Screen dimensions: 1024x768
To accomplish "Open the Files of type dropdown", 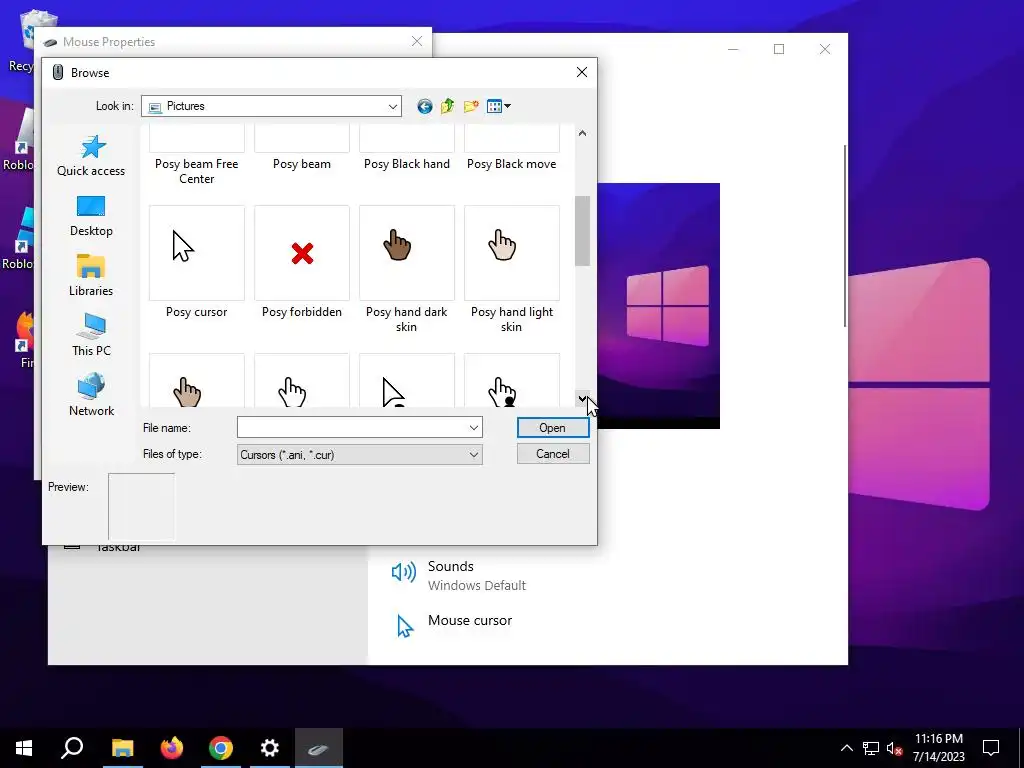I will (360, 455).
